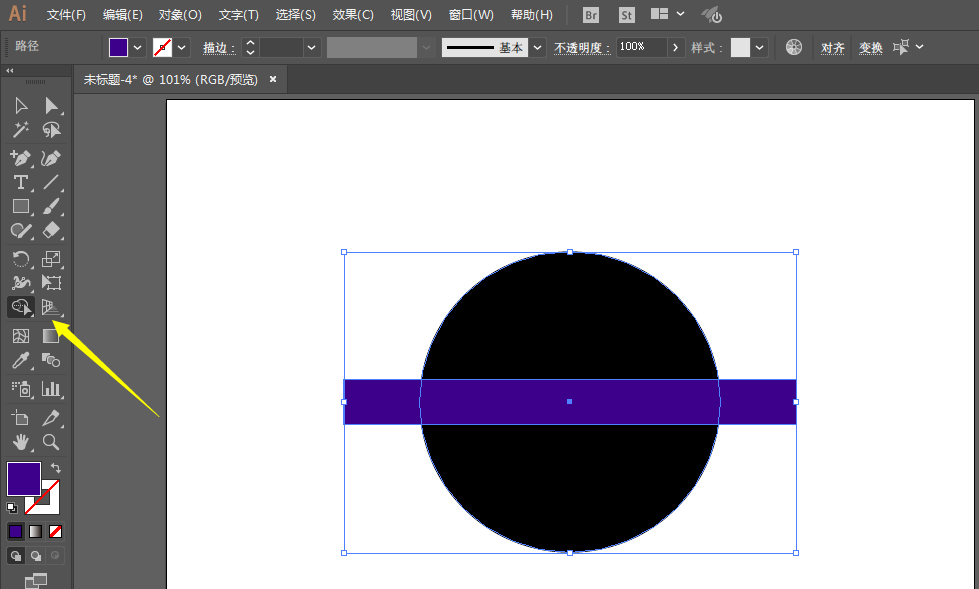Screen dimensions: 979x589
Task: Open the 视图(V) menu
Action: [411, 14]
